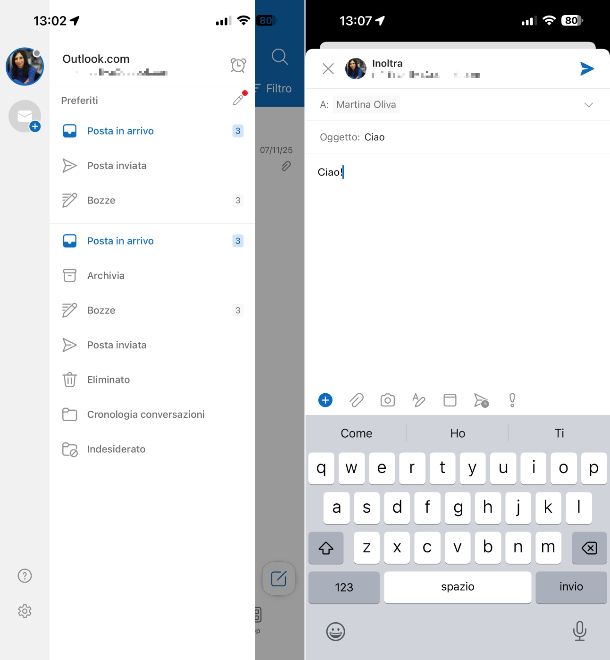The image size is (610, 660).
Task: Open the Eliminato folder
Action: 152,380
